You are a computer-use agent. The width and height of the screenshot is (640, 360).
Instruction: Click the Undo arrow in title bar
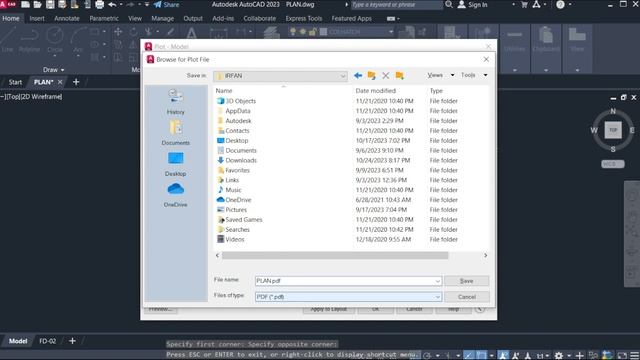(x=112, y=4)
